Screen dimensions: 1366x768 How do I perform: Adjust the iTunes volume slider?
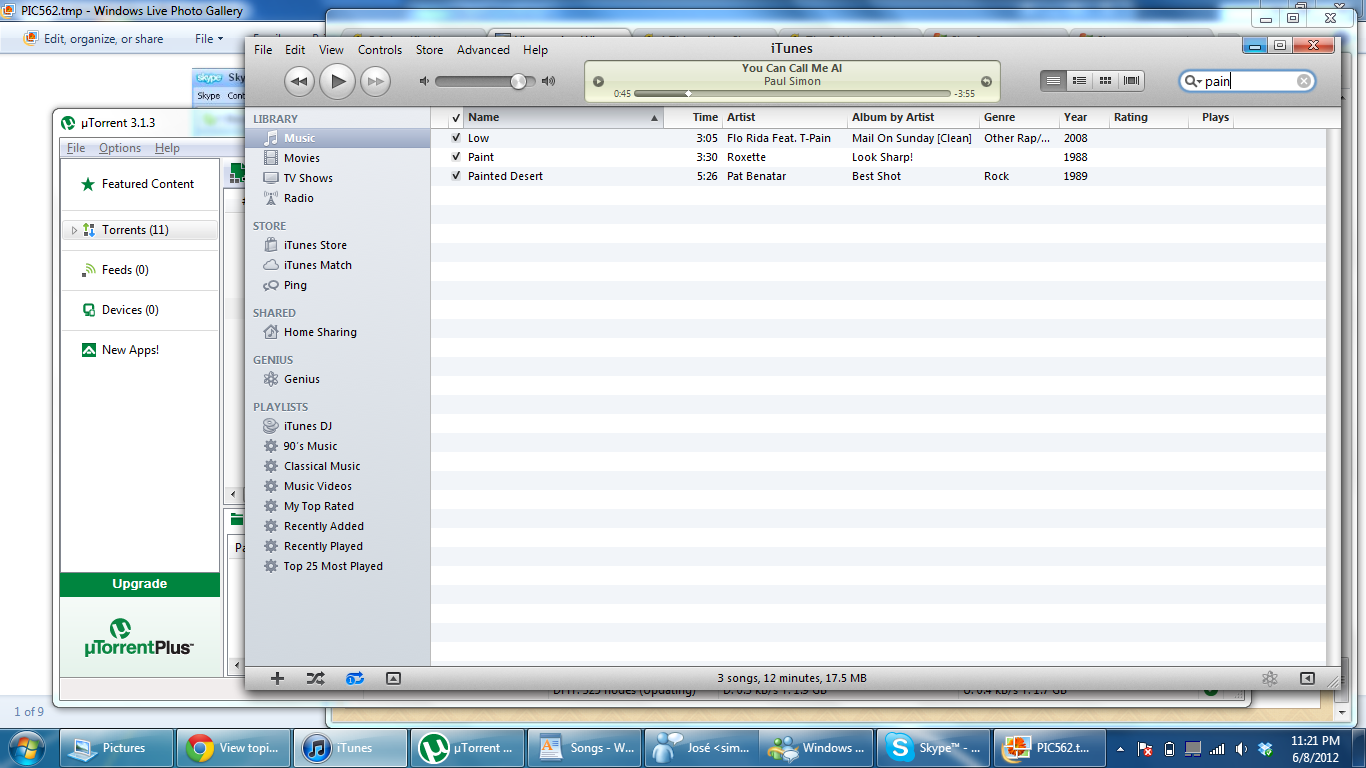(518, 81)
